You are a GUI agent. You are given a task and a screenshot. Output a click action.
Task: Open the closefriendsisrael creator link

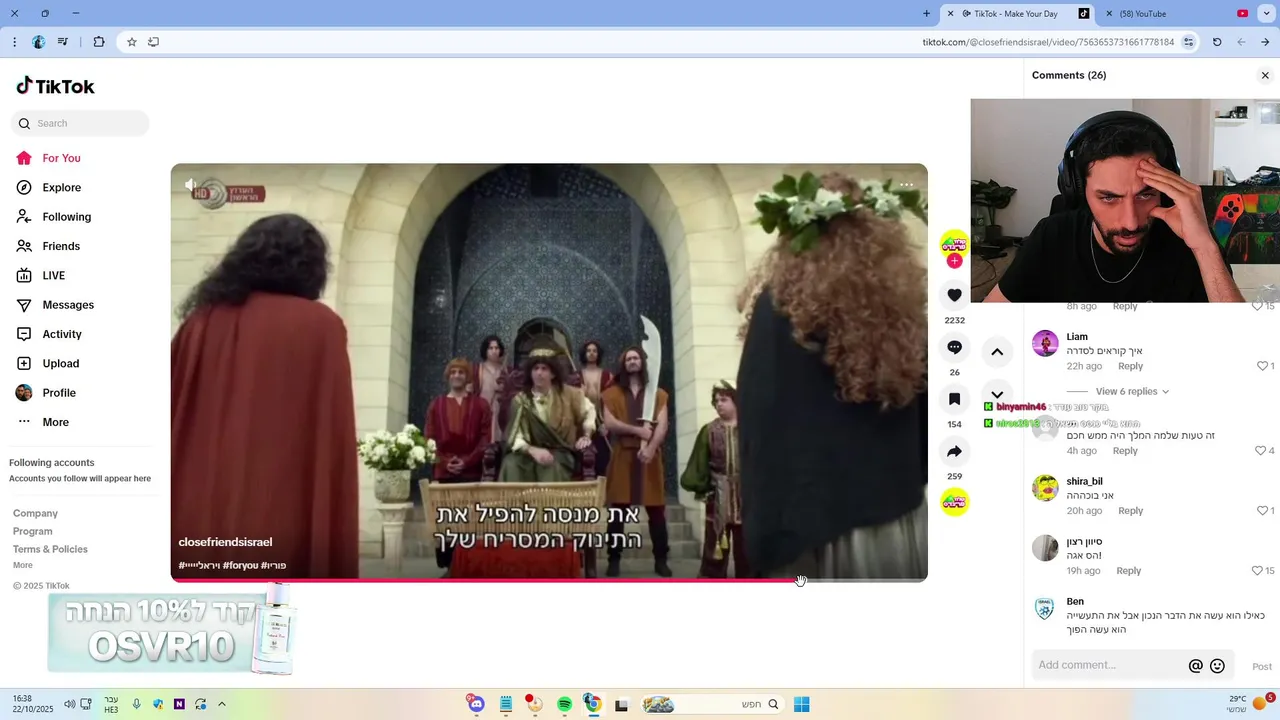coord(225,542)
